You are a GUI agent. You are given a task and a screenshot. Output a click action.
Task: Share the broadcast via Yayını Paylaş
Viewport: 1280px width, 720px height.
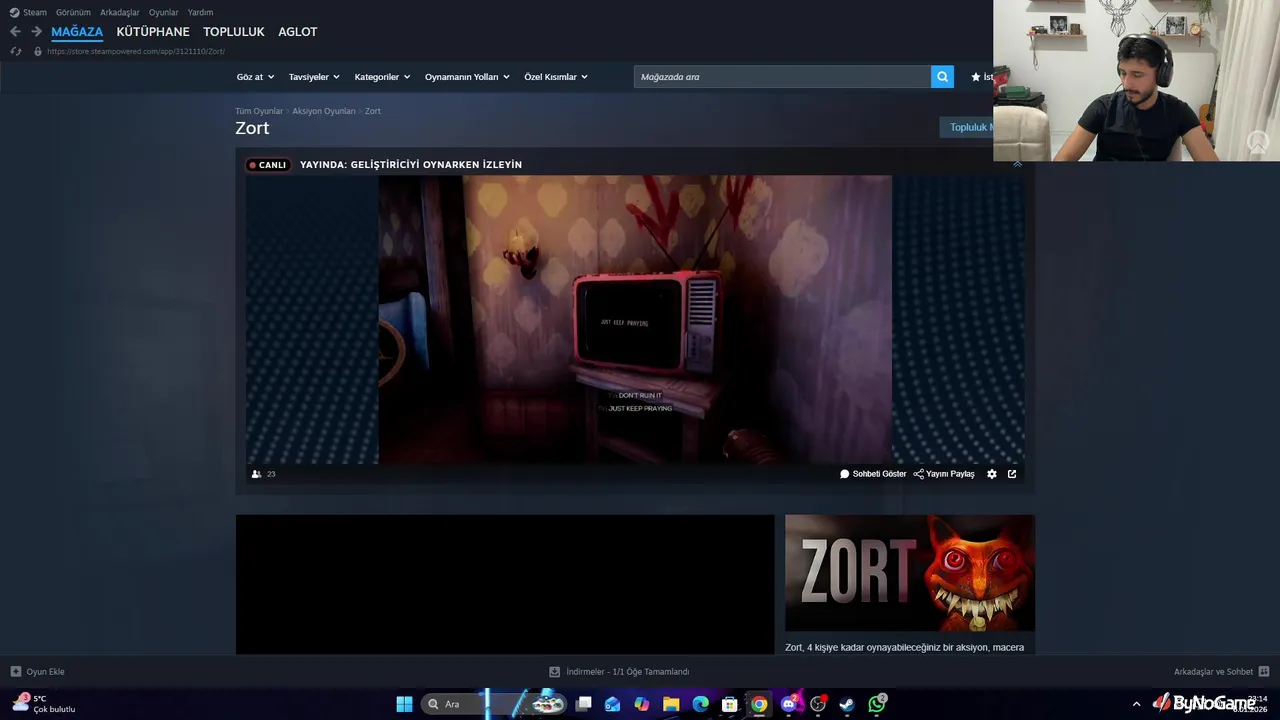944,474
